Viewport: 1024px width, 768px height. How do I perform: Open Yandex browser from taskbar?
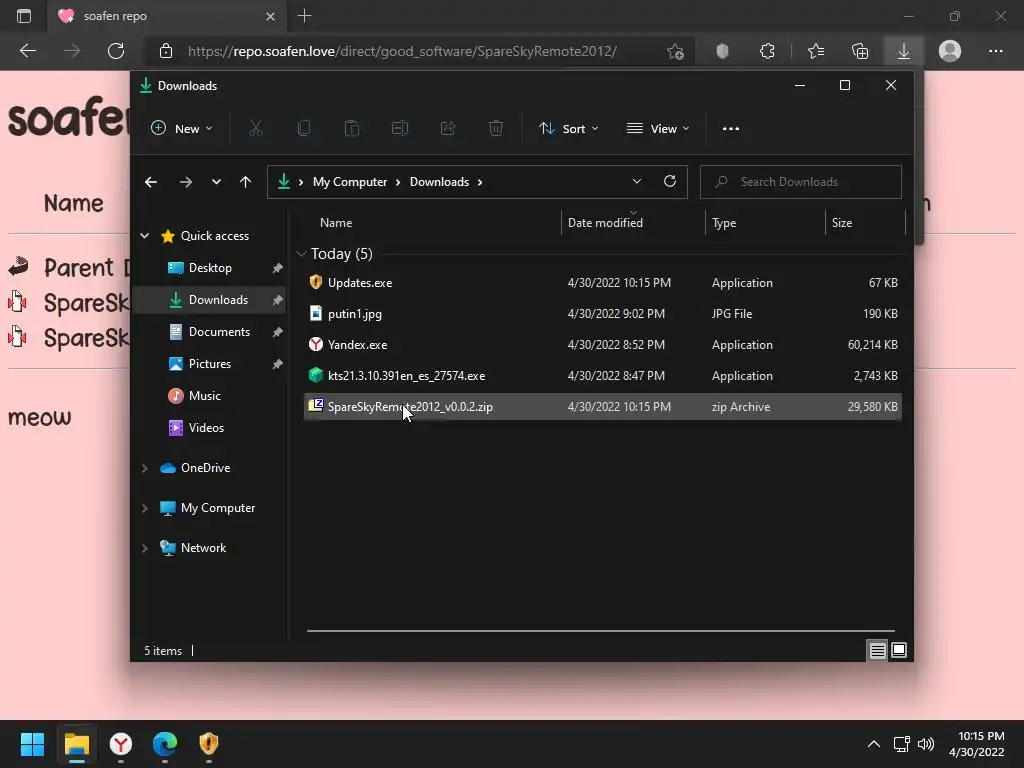click(121, 744)
